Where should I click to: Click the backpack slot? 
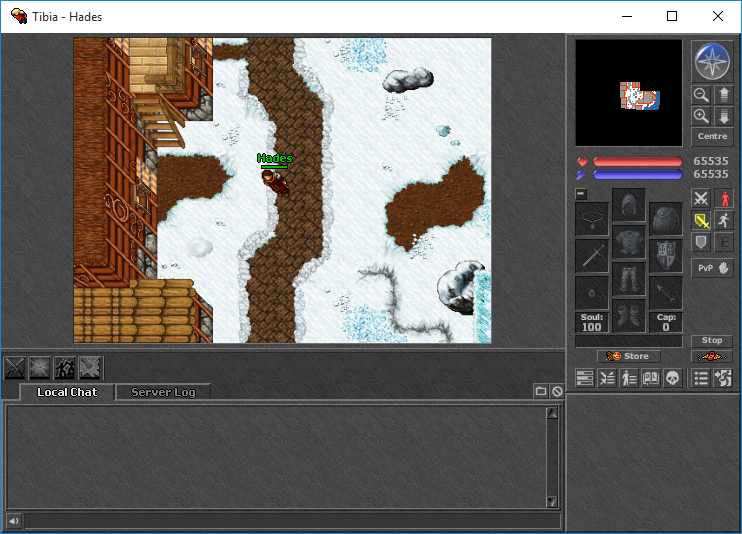(666, 219)
